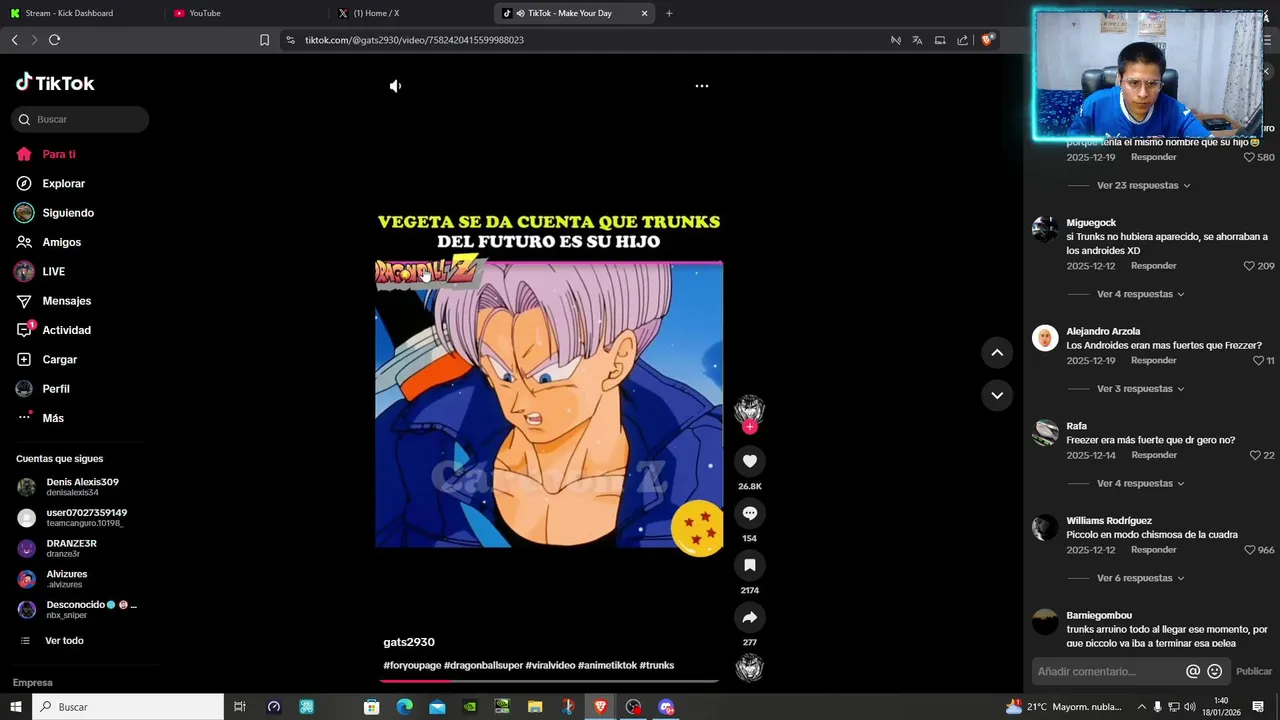Viewport: 1280px width, 720px height.
Task: Expand Ver 4 respuestas under Miguegock
Action: pyautogui.click(x=1141, y=294)
